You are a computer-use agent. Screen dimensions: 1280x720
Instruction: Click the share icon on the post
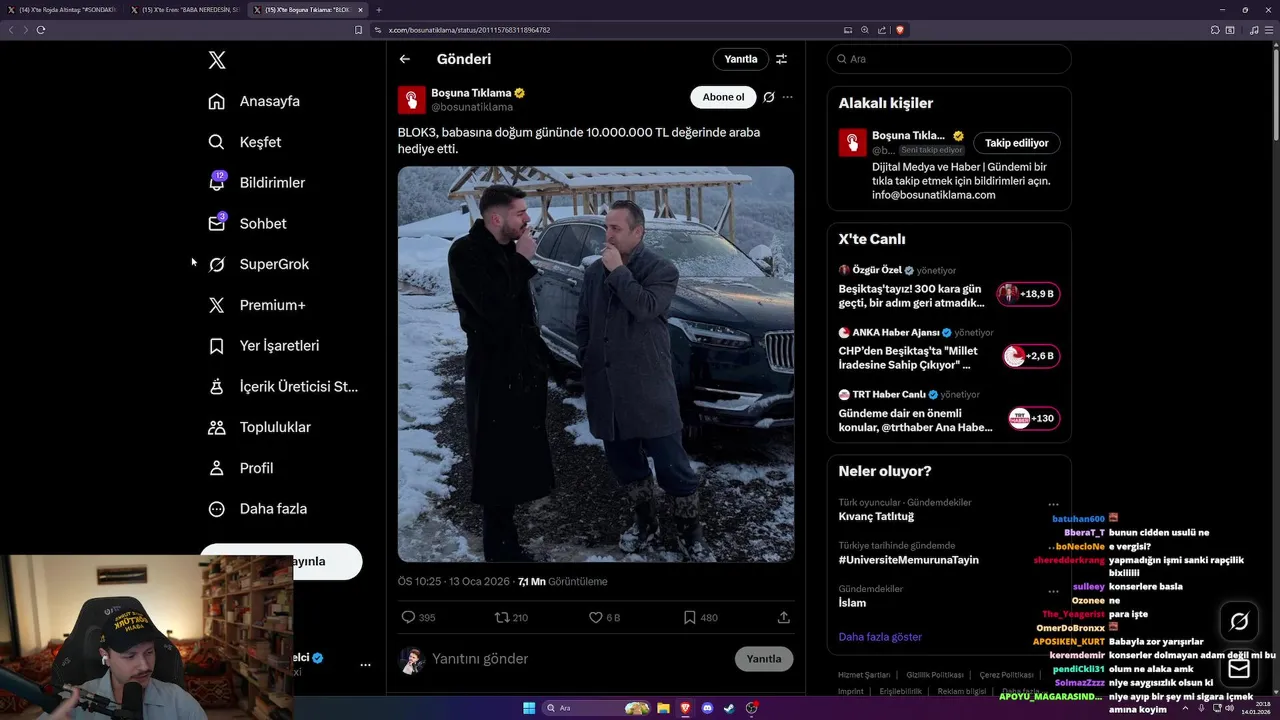tap(784, 617)
